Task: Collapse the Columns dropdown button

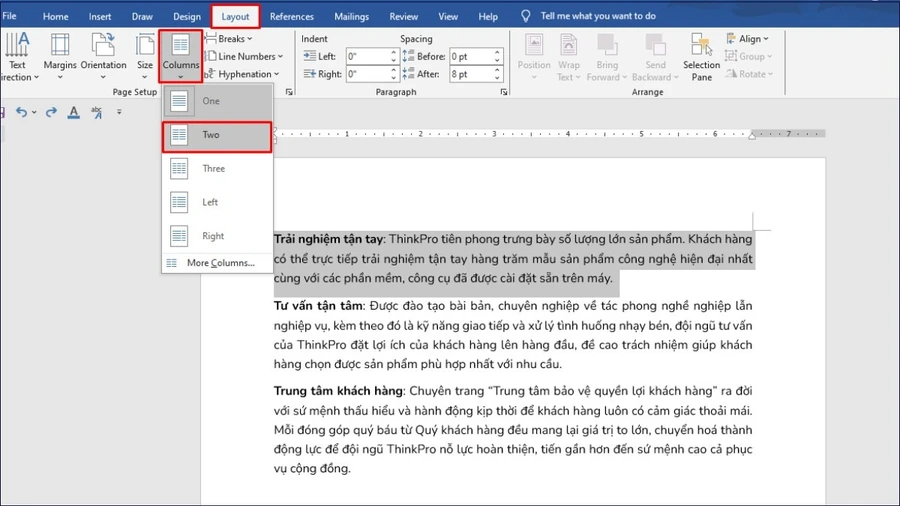Action: 181,56
